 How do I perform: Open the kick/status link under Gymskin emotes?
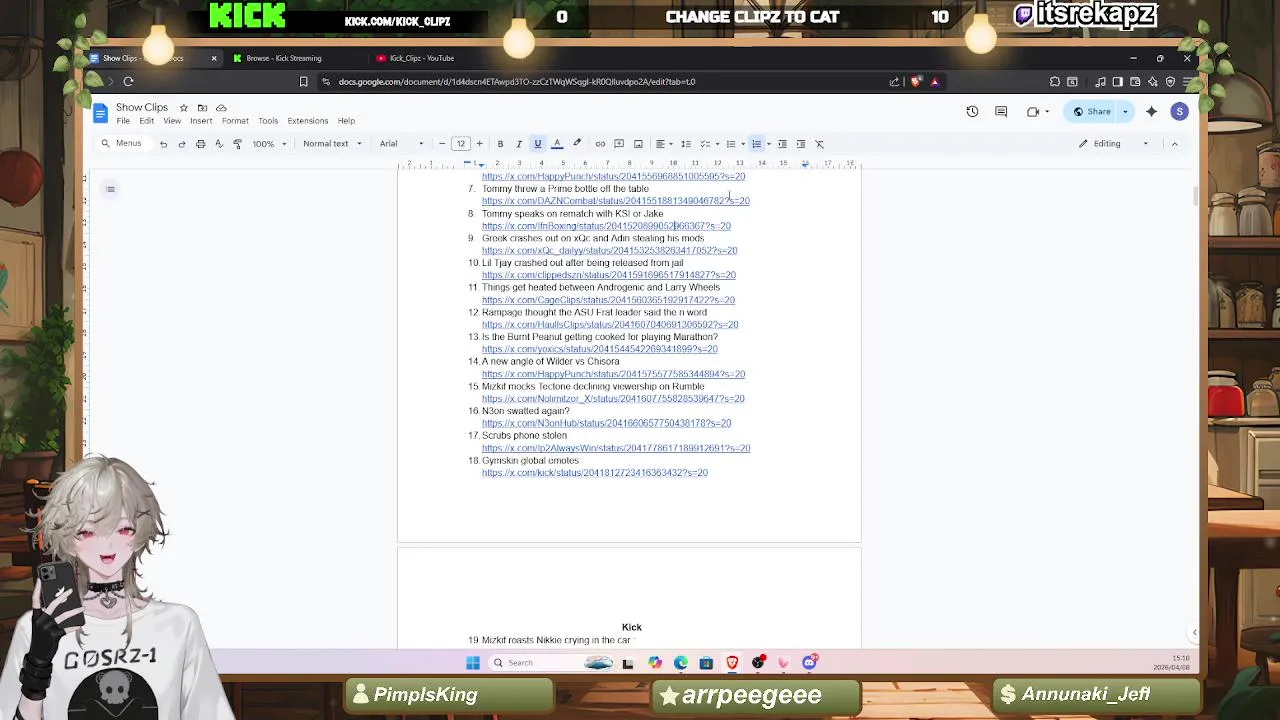point(595,473)
